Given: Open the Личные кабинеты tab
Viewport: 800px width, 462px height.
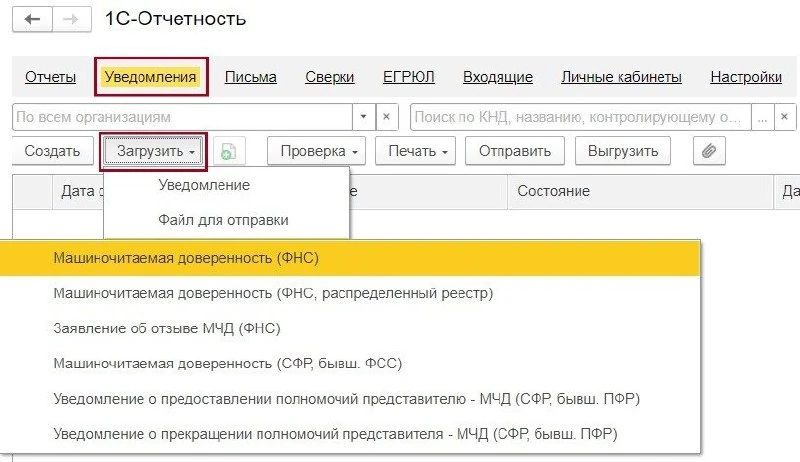Looking at the screenshot, I should [621, 77].
